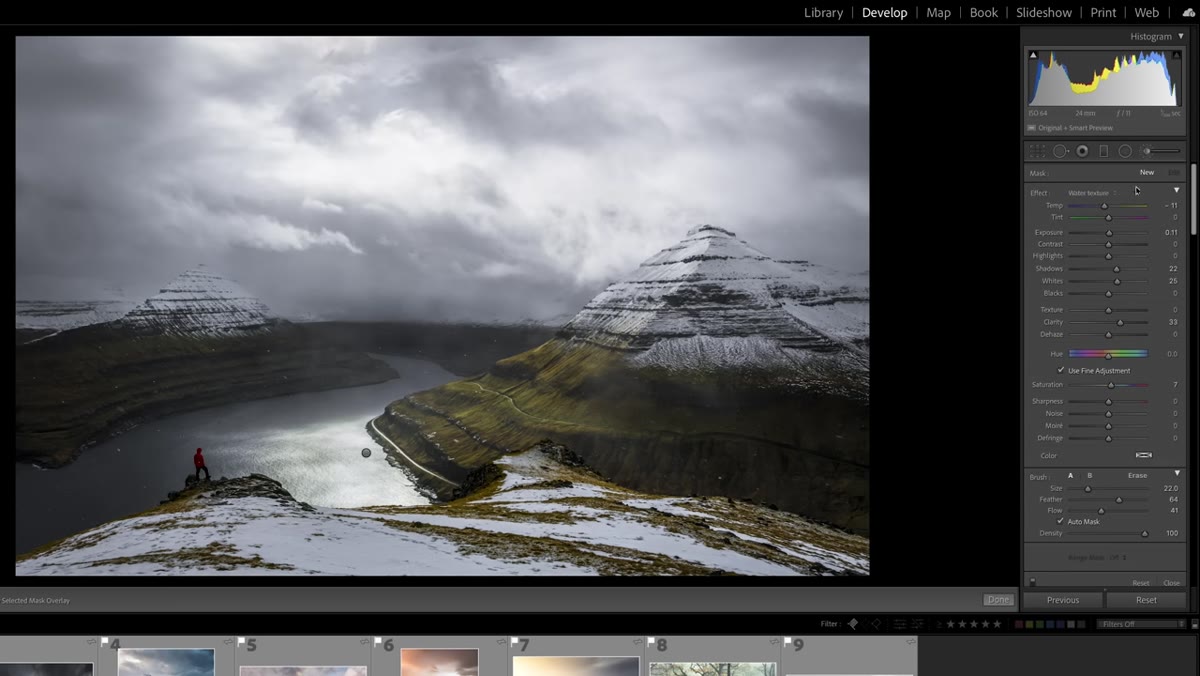Click the red color label filter

(x=1019, y=624)
